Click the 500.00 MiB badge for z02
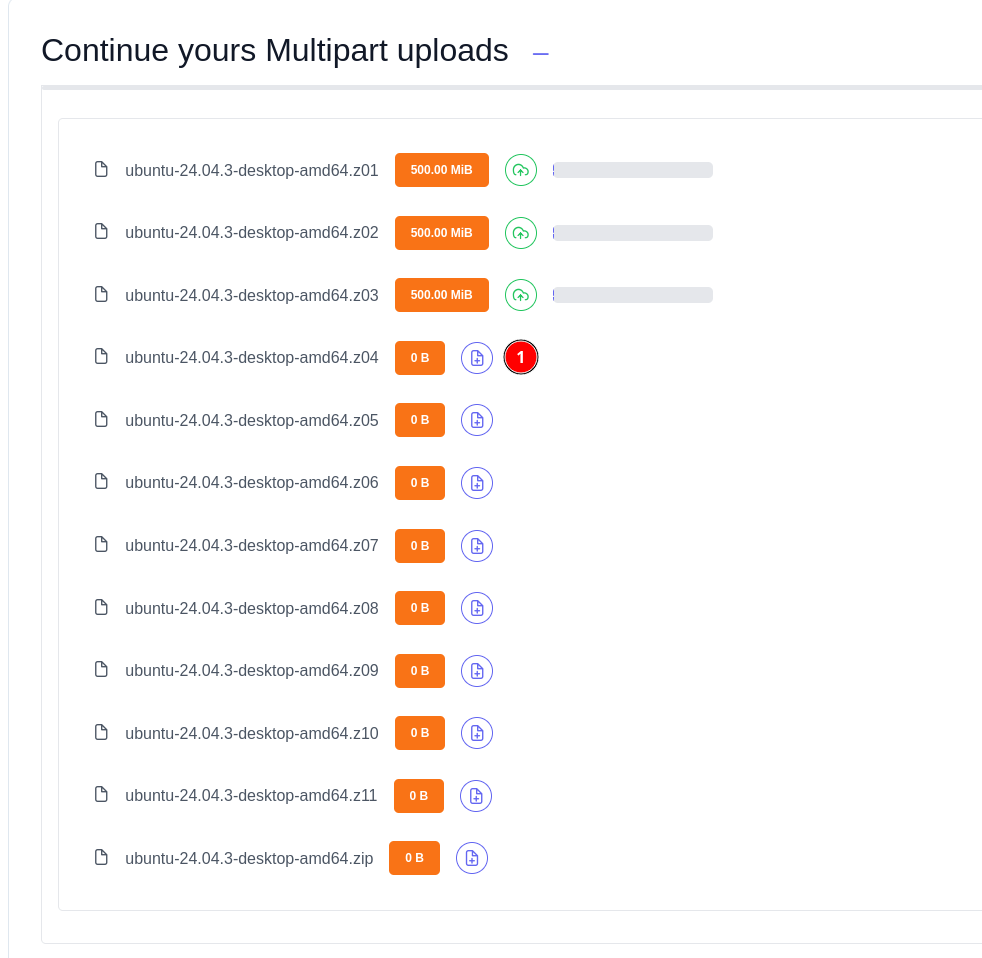This screenshot has height=958, width=982. click(x=441, y=233)
